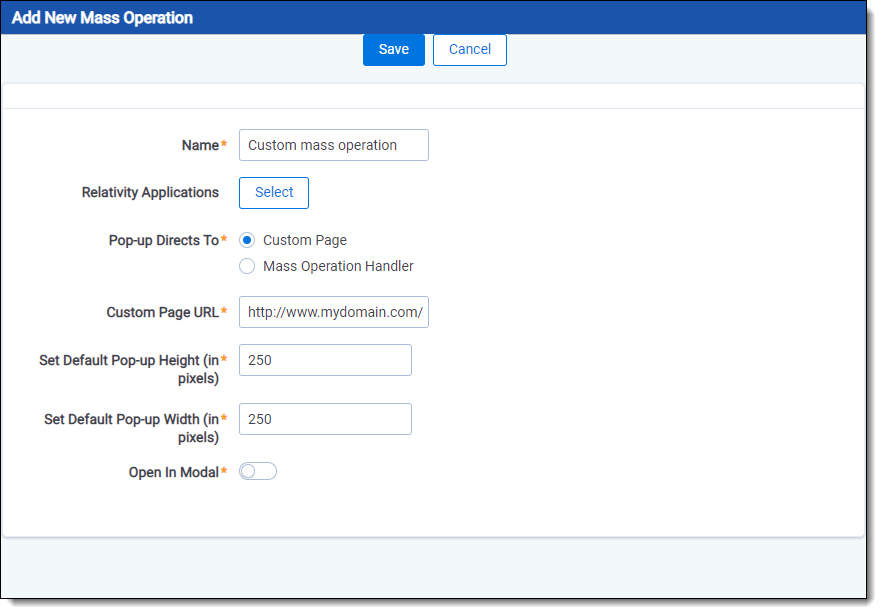This screenshot has width=882, height=614.
Task: Click the Add New Mass Operation title bar
Action: point(102,17)
